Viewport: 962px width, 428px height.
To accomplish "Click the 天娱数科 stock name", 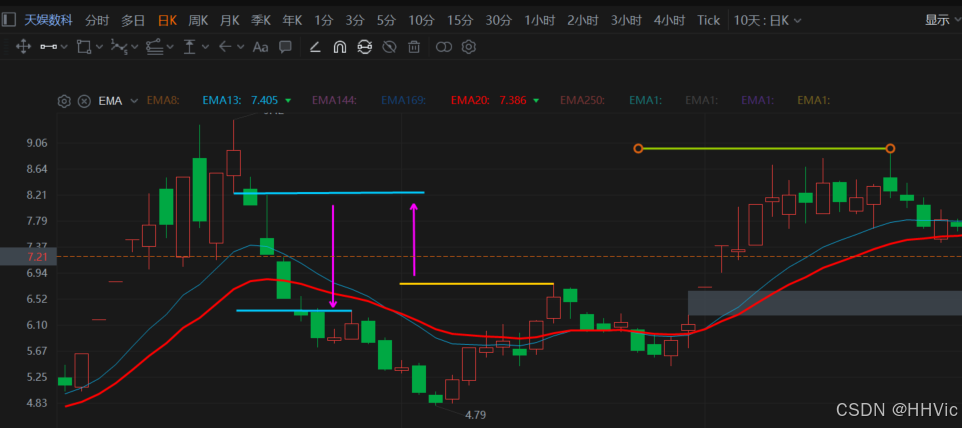I will click(x=48, y=21).
